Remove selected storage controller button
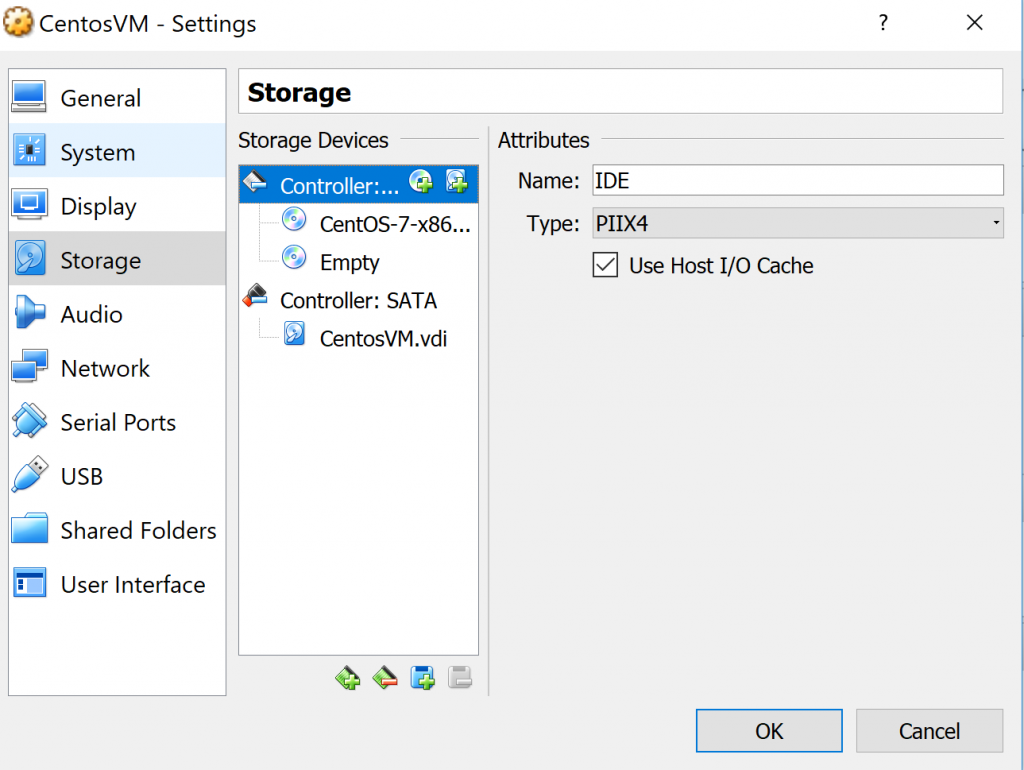Image resolution: width=1024 pixels, height=770 pixels. pos(385,678)
